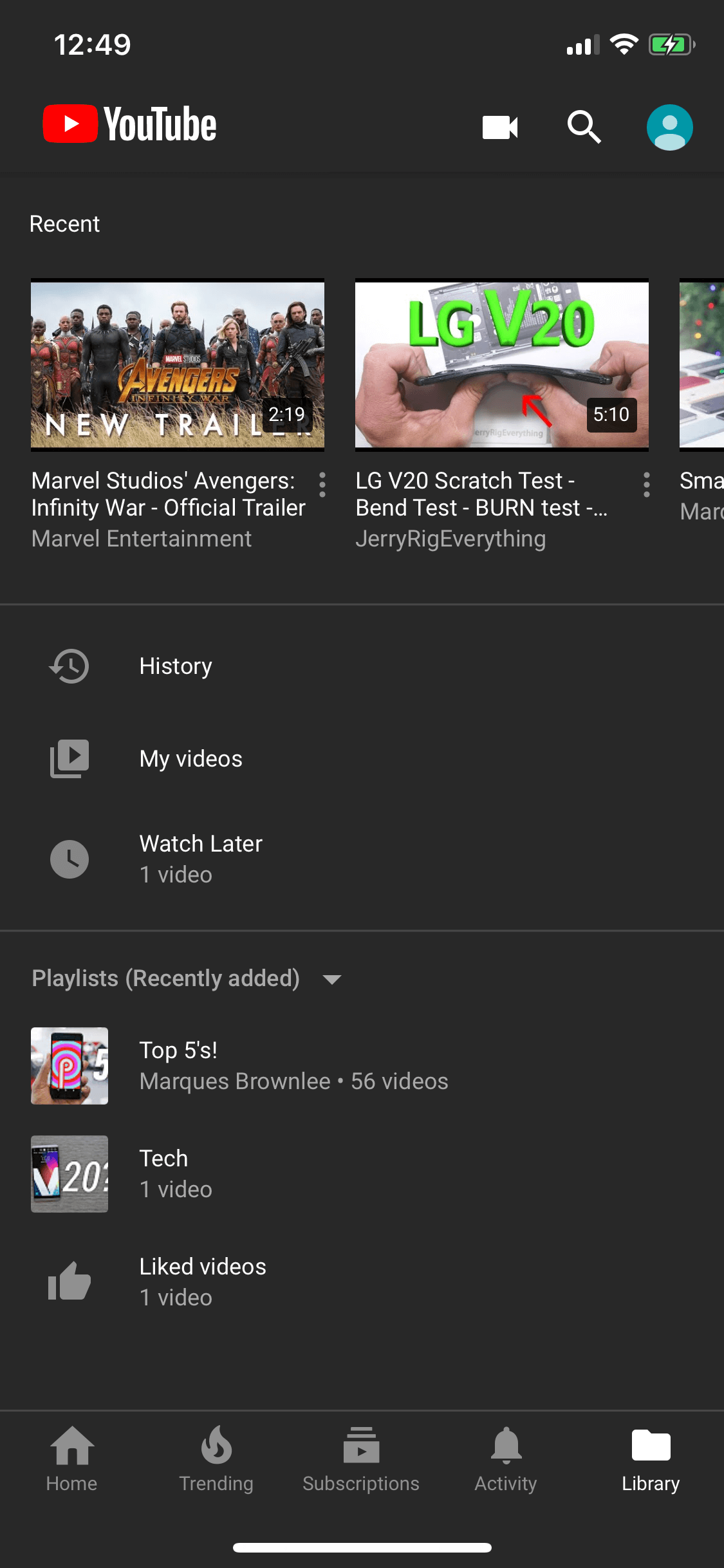The image size is (724, 1568).
Task: Open the History list entry
Action: click(x=362, y=666)
